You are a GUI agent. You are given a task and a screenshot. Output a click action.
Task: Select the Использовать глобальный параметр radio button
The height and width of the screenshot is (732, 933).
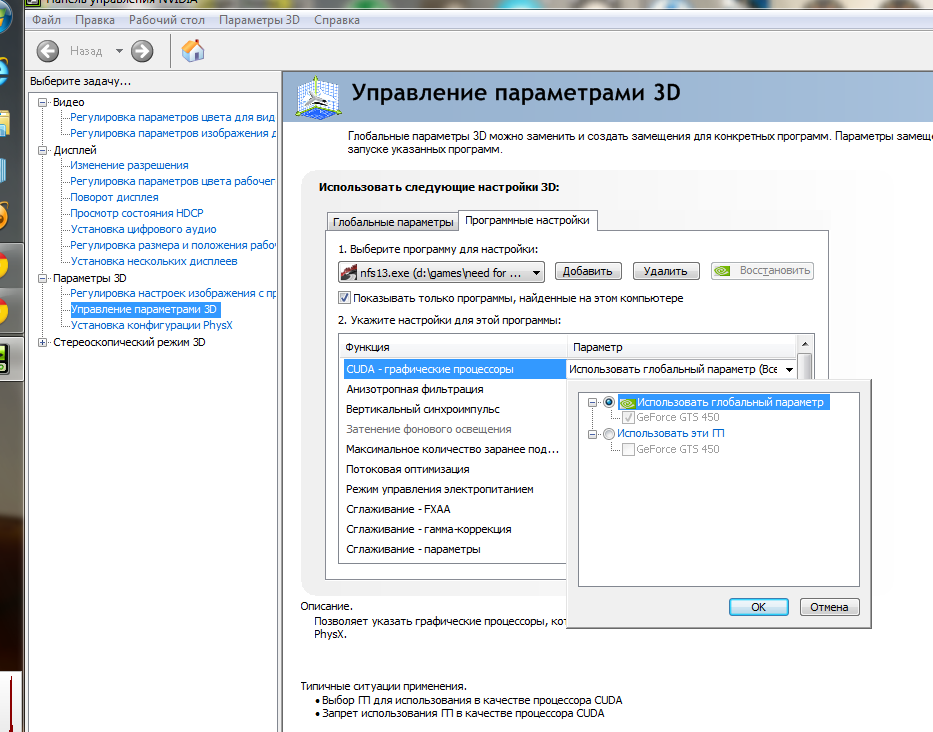coord(609,402)
